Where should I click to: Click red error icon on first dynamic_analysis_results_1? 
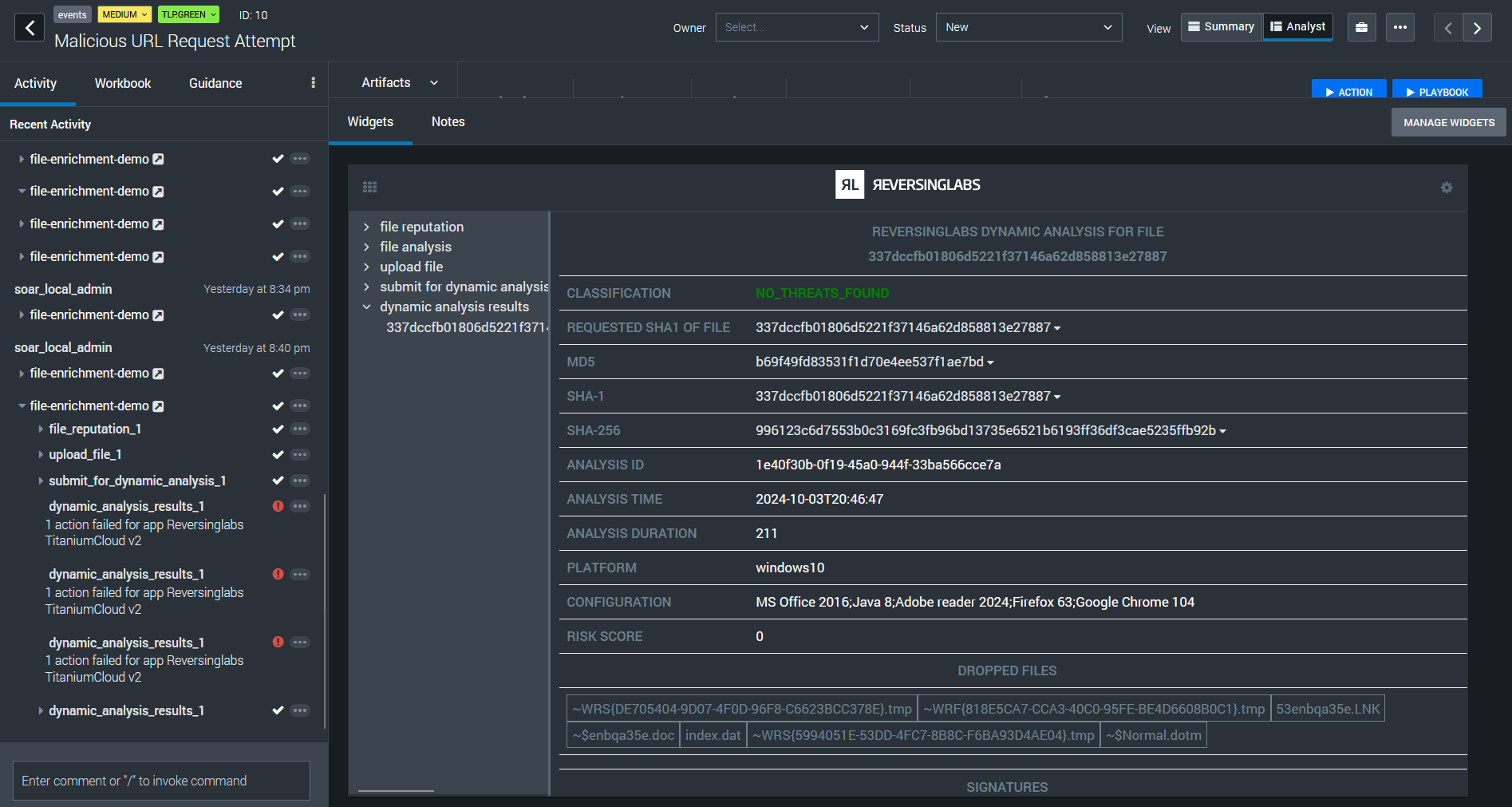pyautogui.click(x=278, y=506)
